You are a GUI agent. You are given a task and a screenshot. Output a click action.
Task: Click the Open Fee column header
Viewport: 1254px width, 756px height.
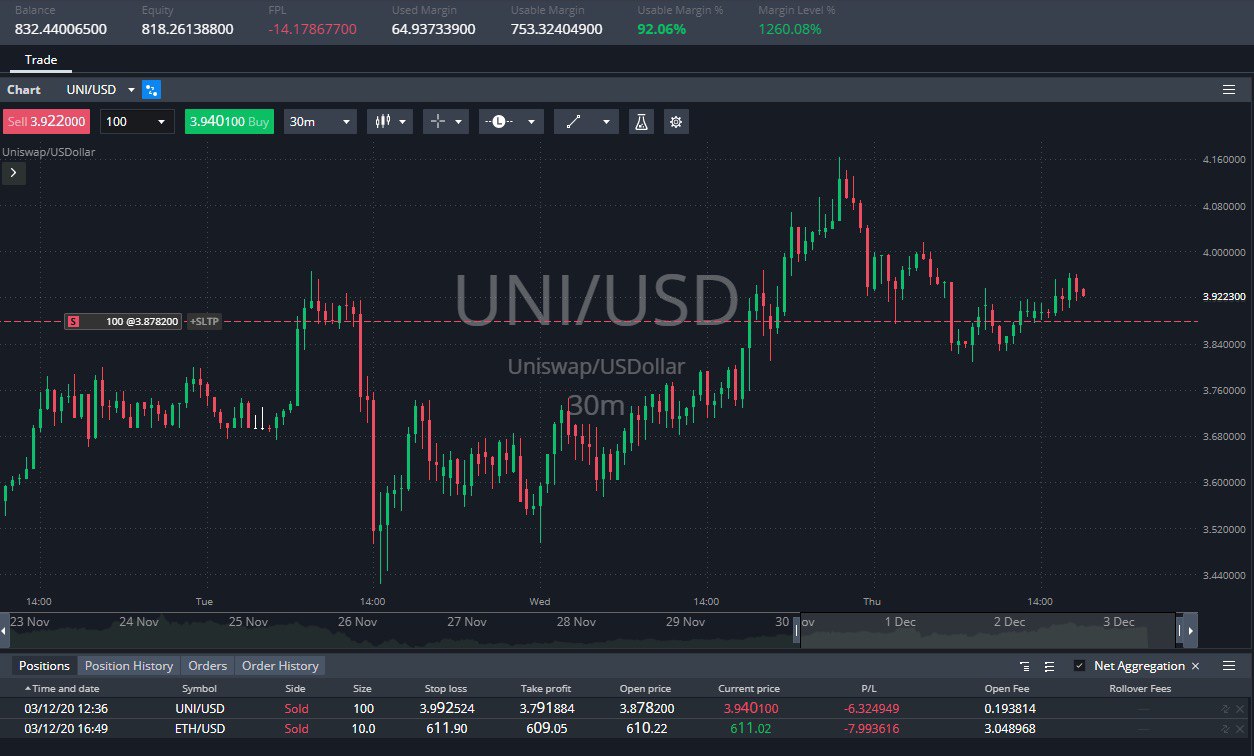[1006, 689]
